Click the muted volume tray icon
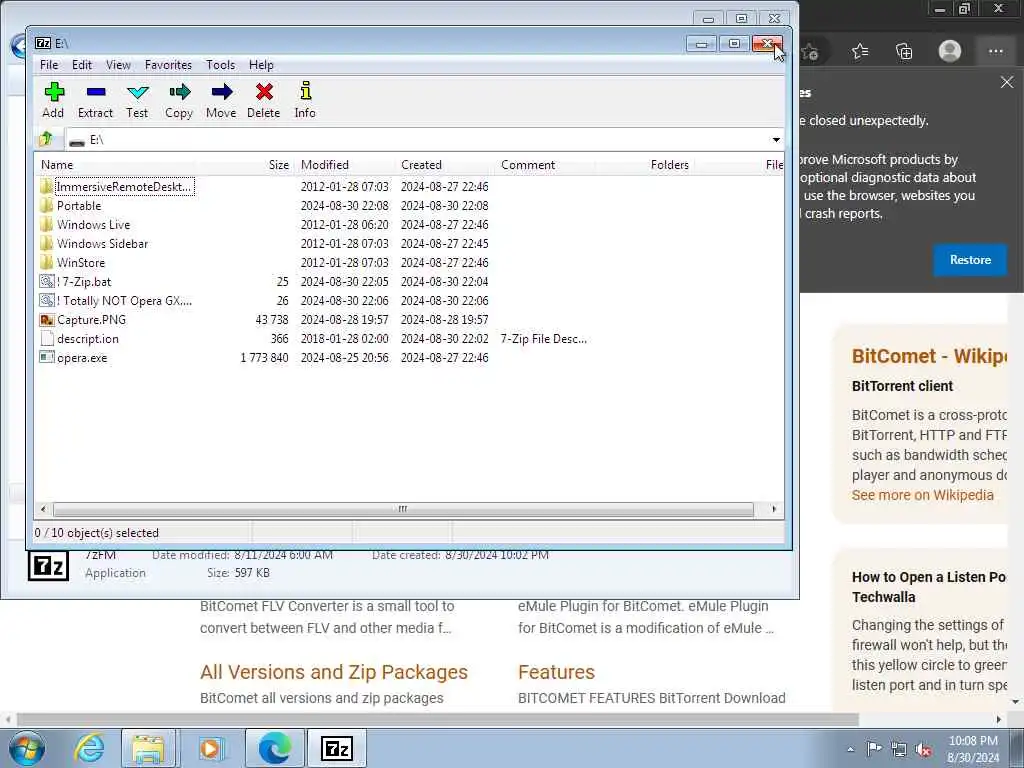This screenshot has width=1024, height=768. [923, 750]
